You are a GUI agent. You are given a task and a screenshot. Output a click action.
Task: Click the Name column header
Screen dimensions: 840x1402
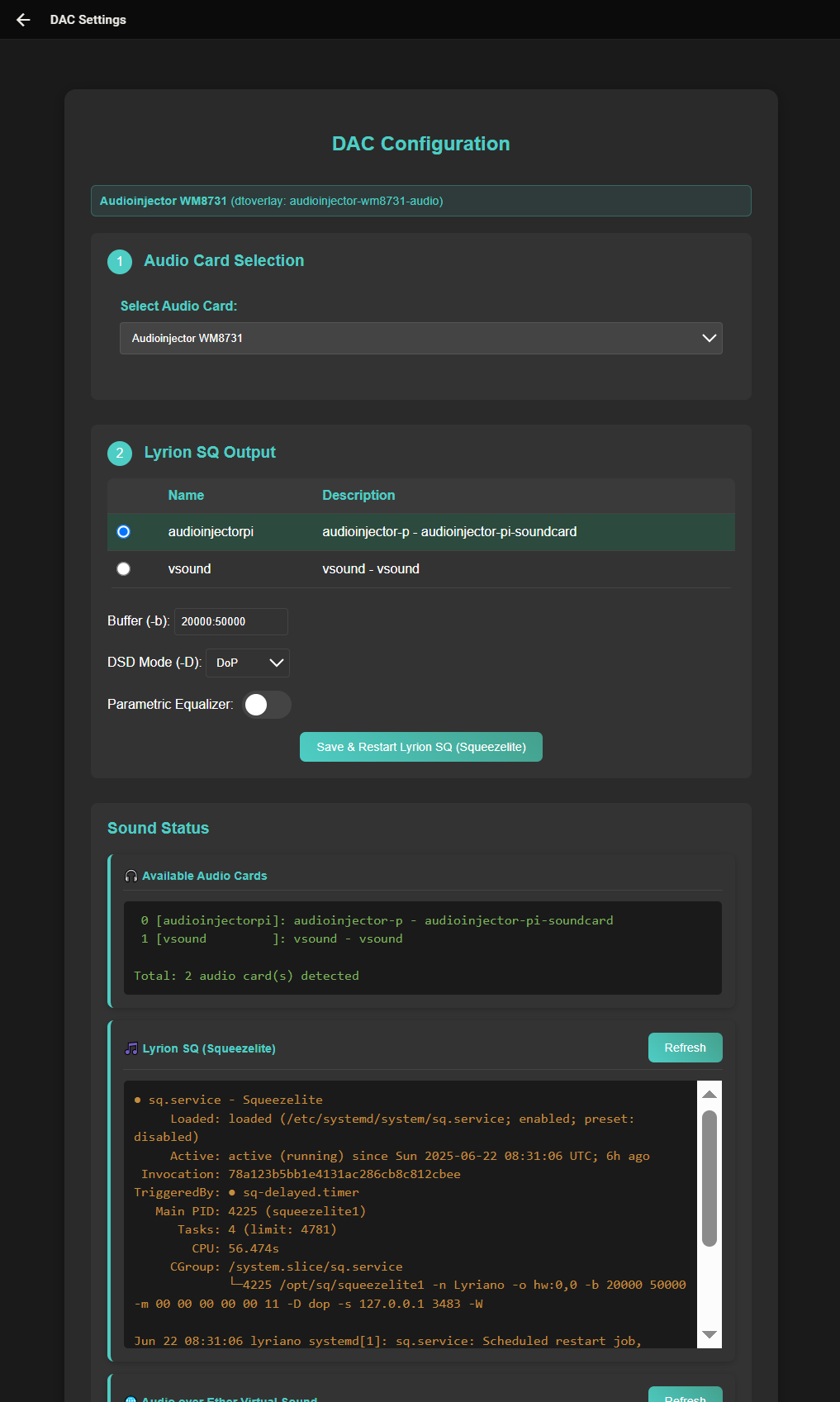coord(186,496)
